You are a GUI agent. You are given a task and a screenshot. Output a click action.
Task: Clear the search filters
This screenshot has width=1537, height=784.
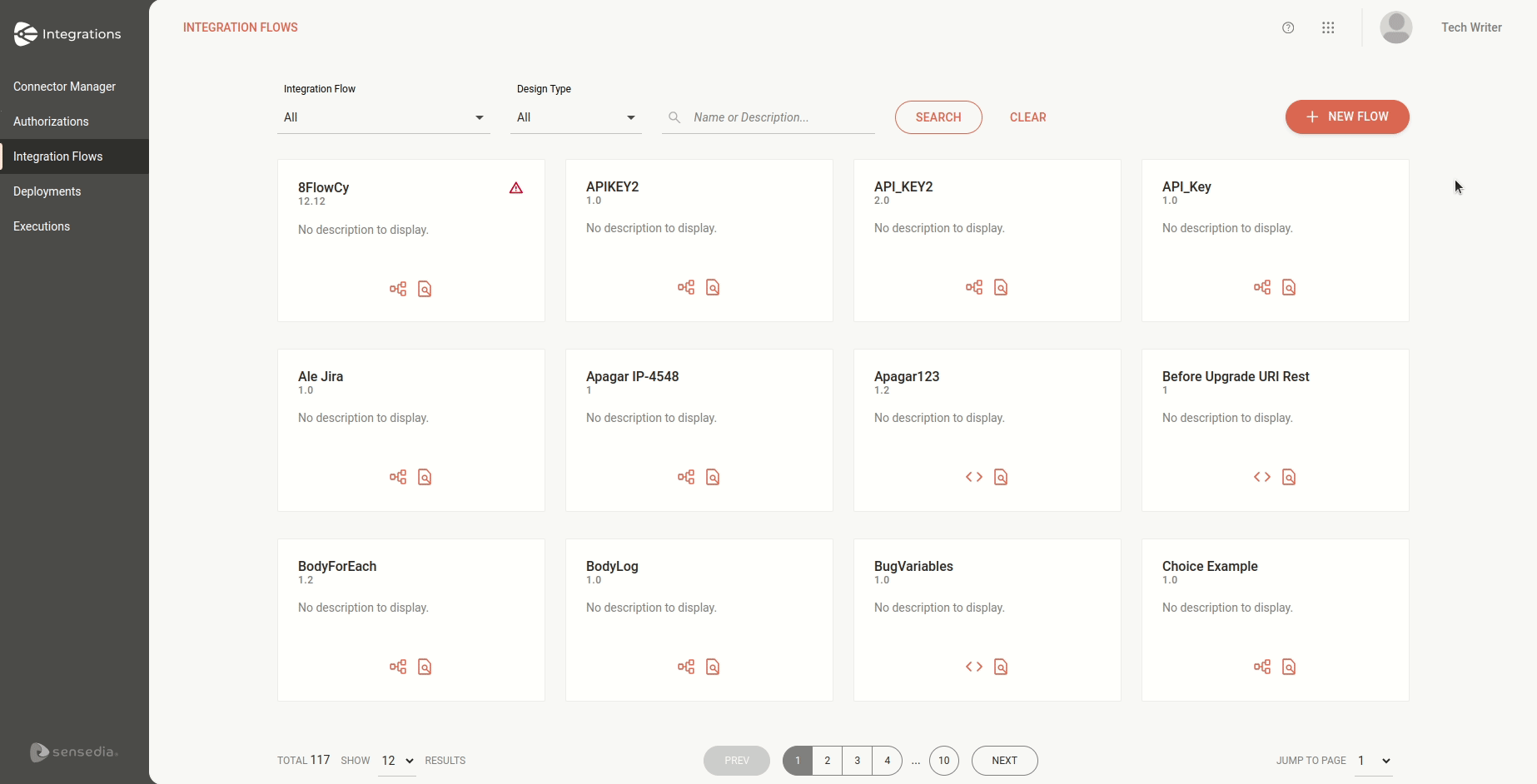click(x=1027, y=117)
